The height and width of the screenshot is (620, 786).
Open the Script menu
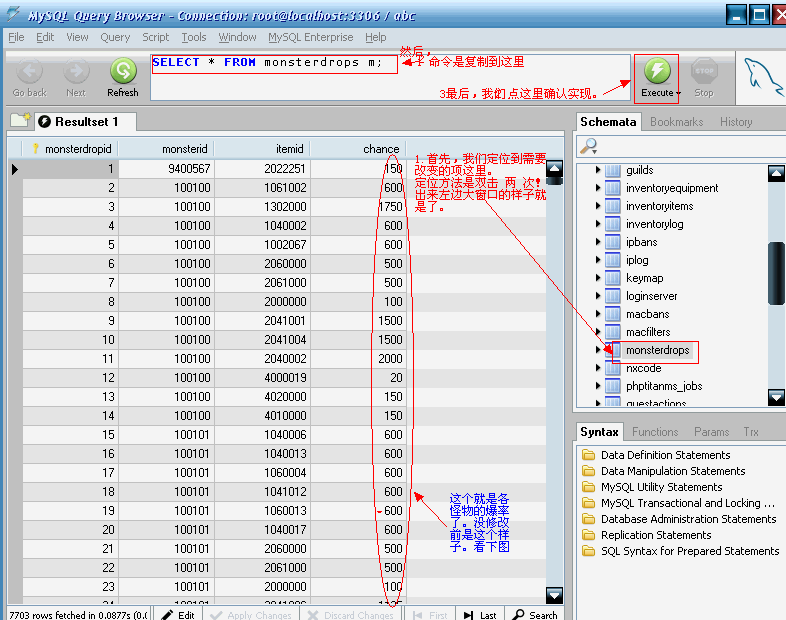155,37
